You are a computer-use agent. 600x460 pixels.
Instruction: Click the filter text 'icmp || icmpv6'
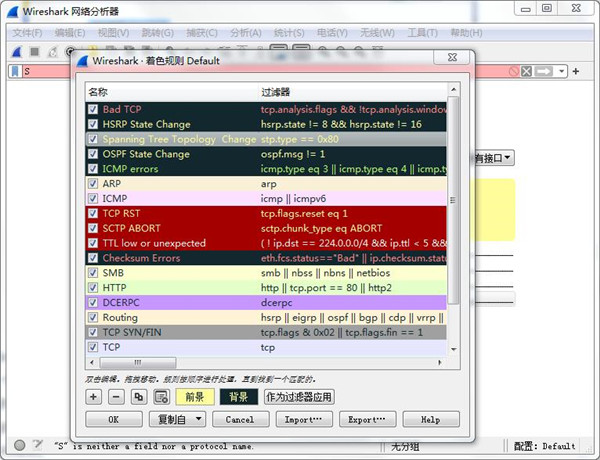coord(293,199)
